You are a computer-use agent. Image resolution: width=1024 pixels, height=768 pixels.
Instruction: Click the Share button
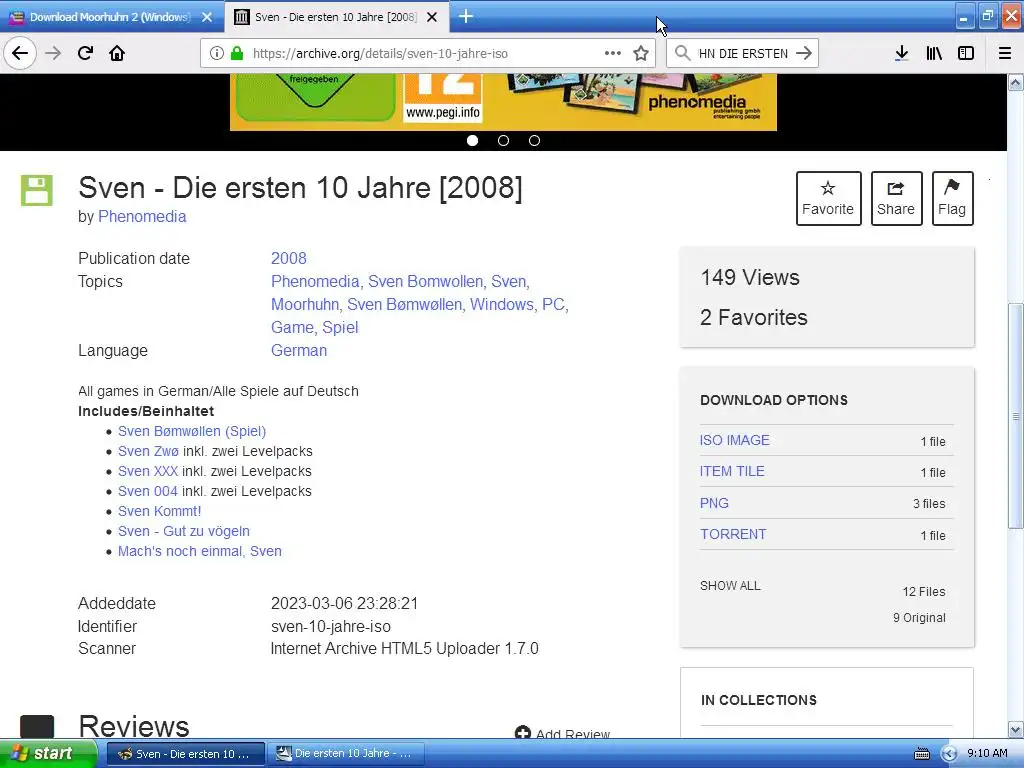[x=896, y=199]
